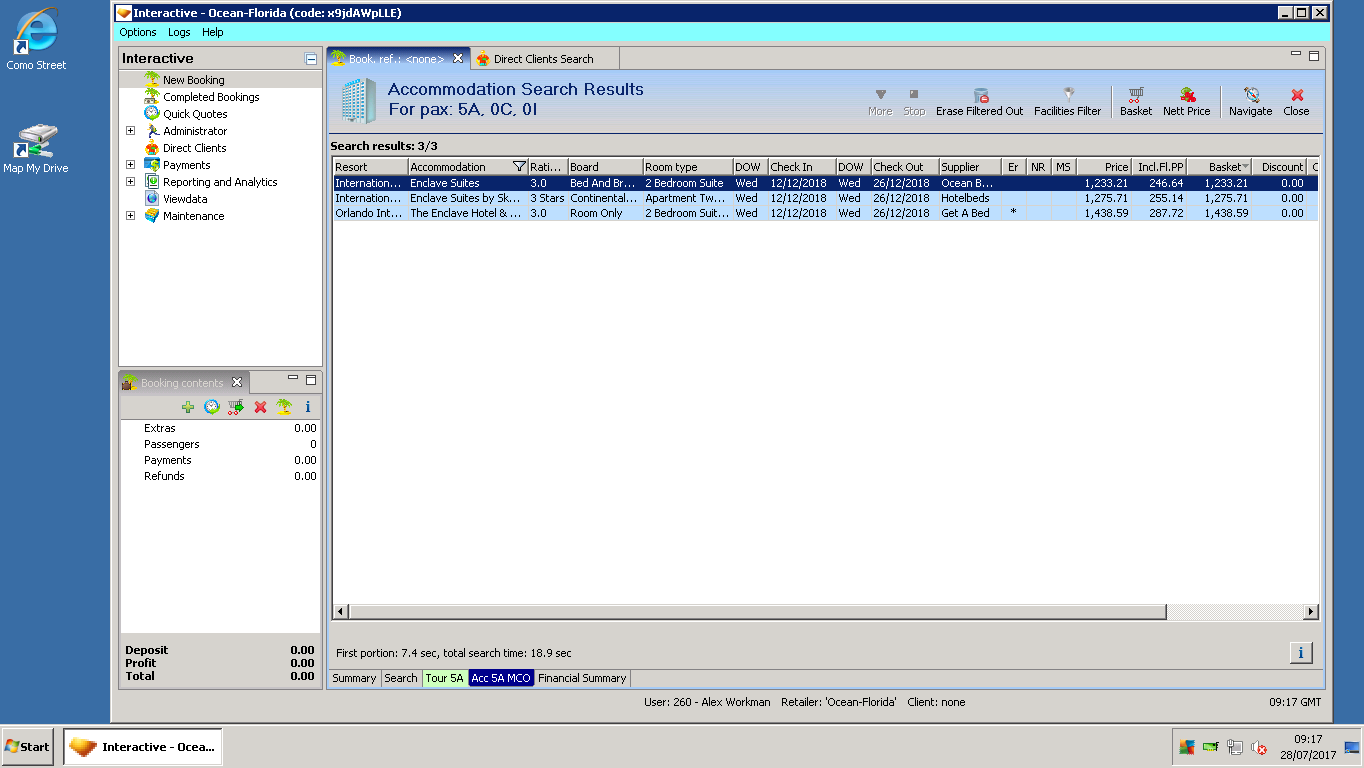Sort by the Room type column header

pyautogui.click(x=687, y=167)
